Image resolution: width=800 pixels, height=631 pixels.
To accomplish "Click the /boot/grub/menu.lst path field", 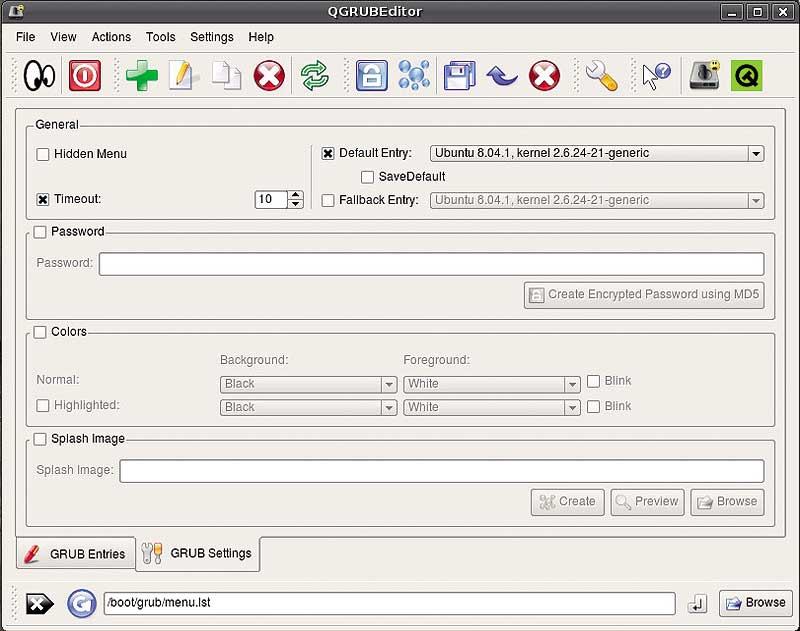I will (390, 603).
